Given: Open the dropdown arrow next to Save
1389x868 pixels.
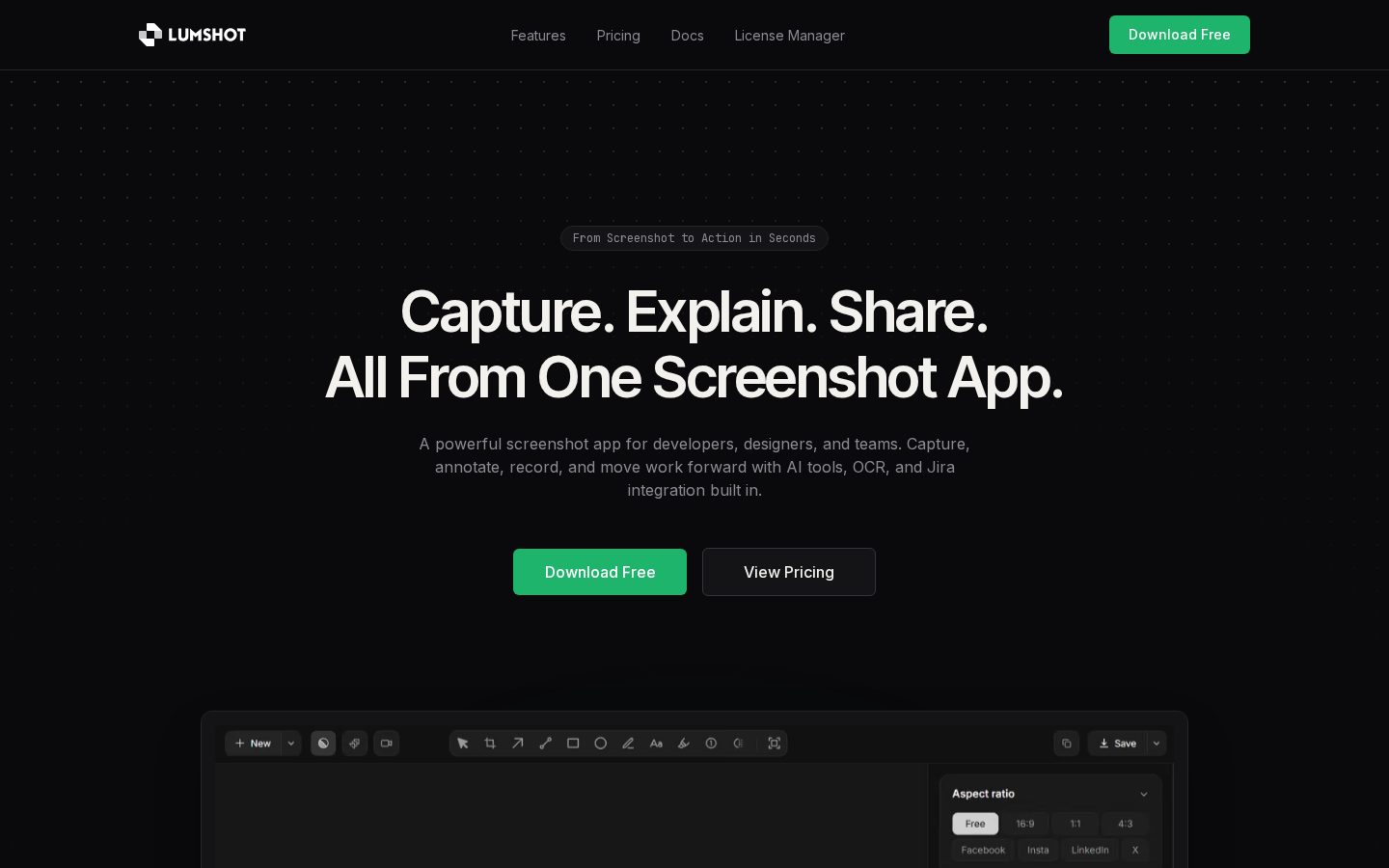Looking at the screenshot, I should click(x=1157, y=744).
